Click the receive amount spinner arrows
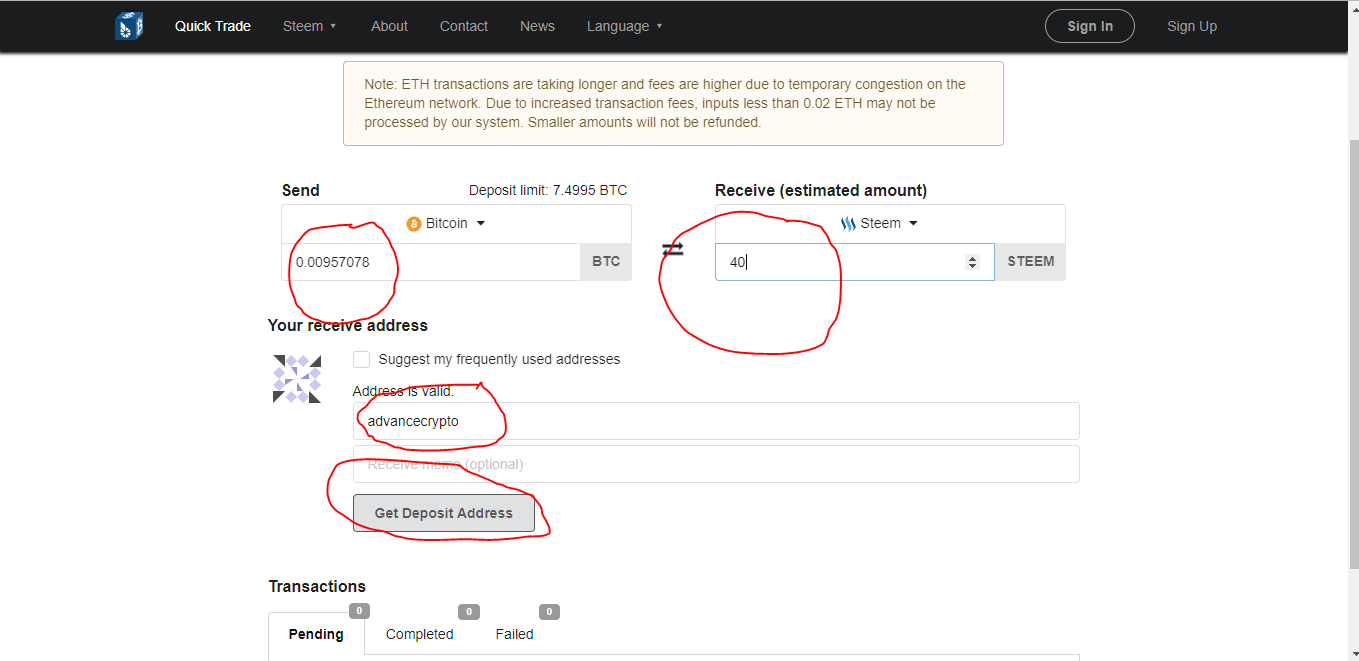Screen dimensions: 1359x661 click(x=972, y=262)
